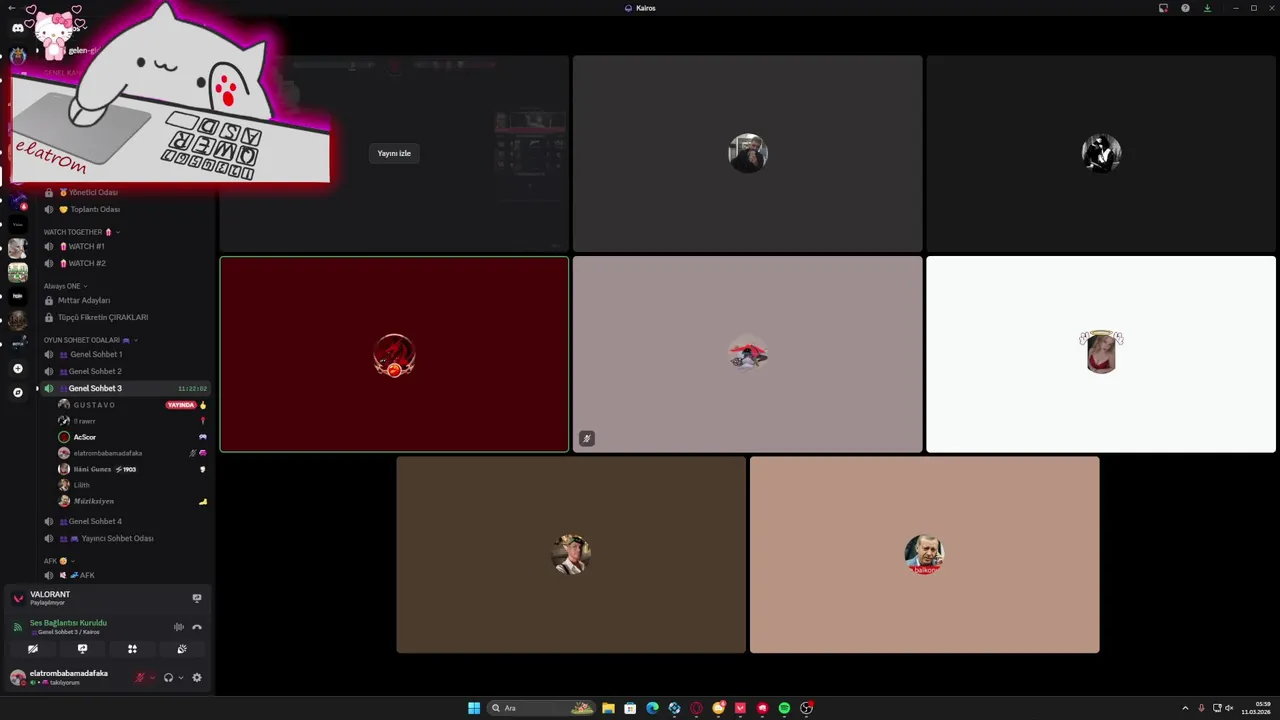Click user AcScor in voice list

(x=85, y=437)
